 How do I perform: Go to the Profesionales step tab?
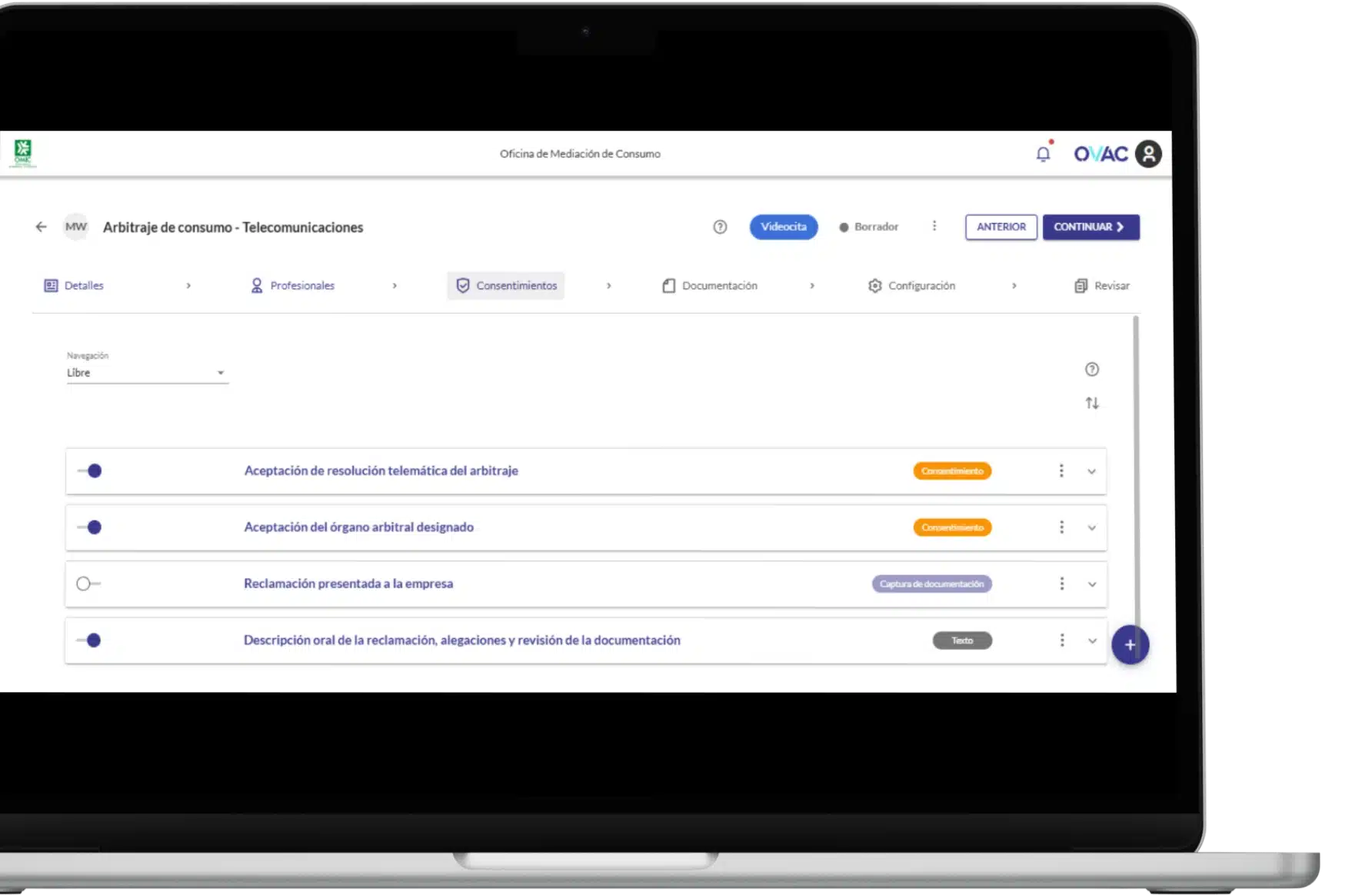point(293,286)
